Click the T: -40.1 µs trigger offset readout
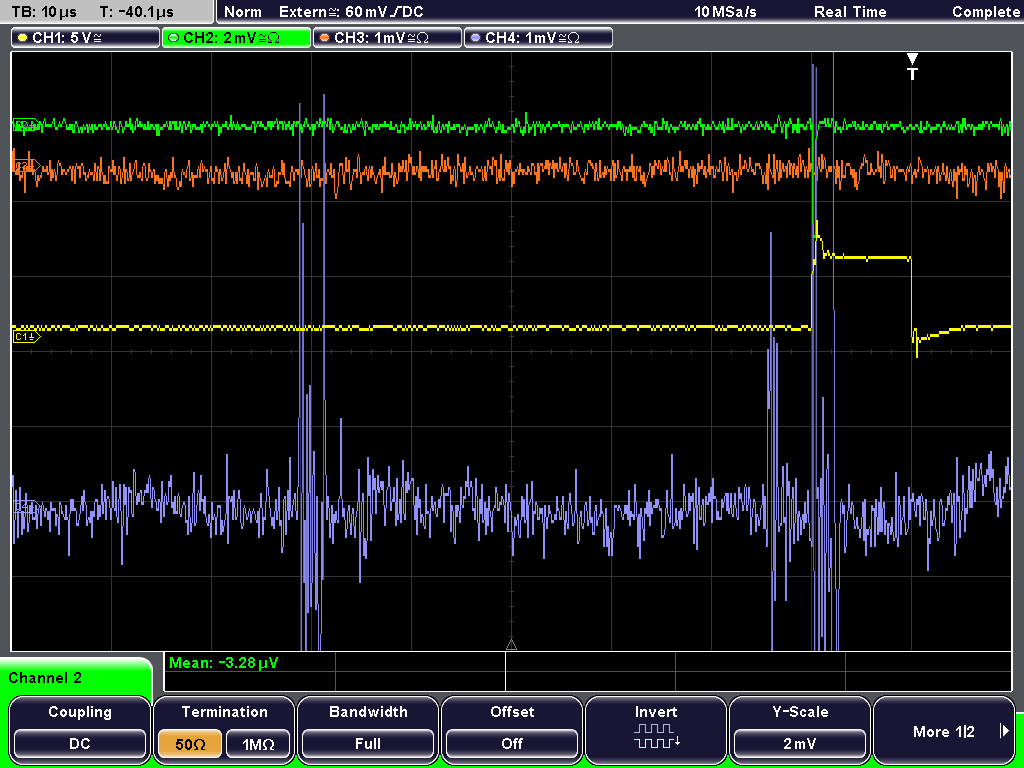The image size is (1024, 768). click(x=136, y=12)
